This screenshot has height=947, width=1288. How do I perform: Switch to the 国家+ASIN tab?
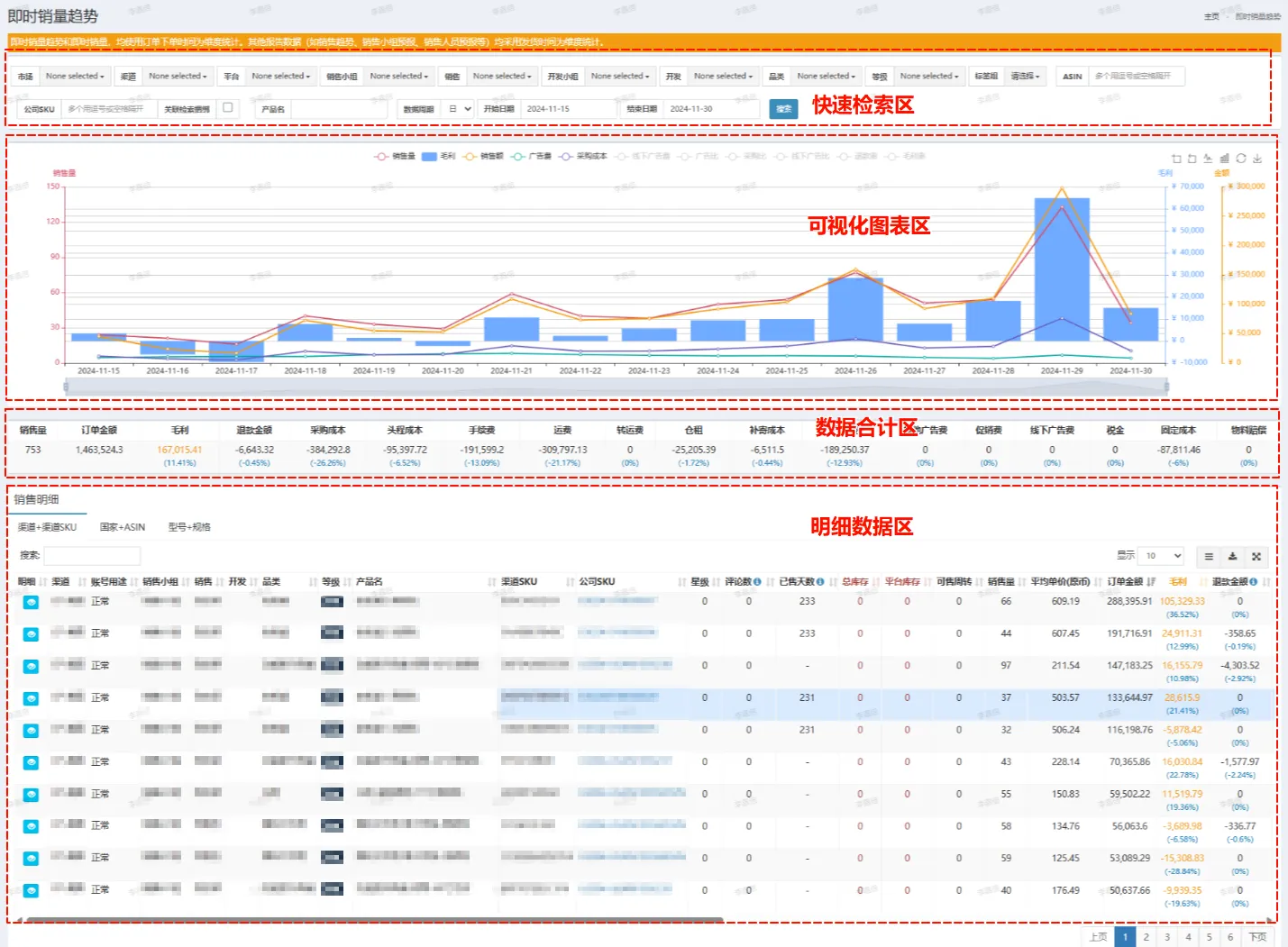[122, 527]
